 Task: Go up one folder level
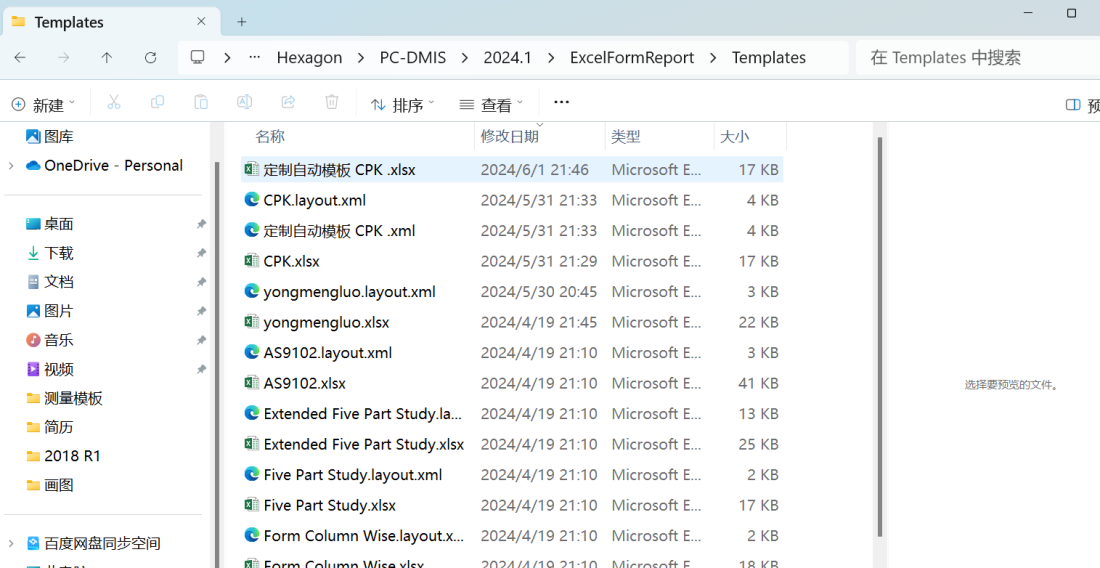[107, 58]
